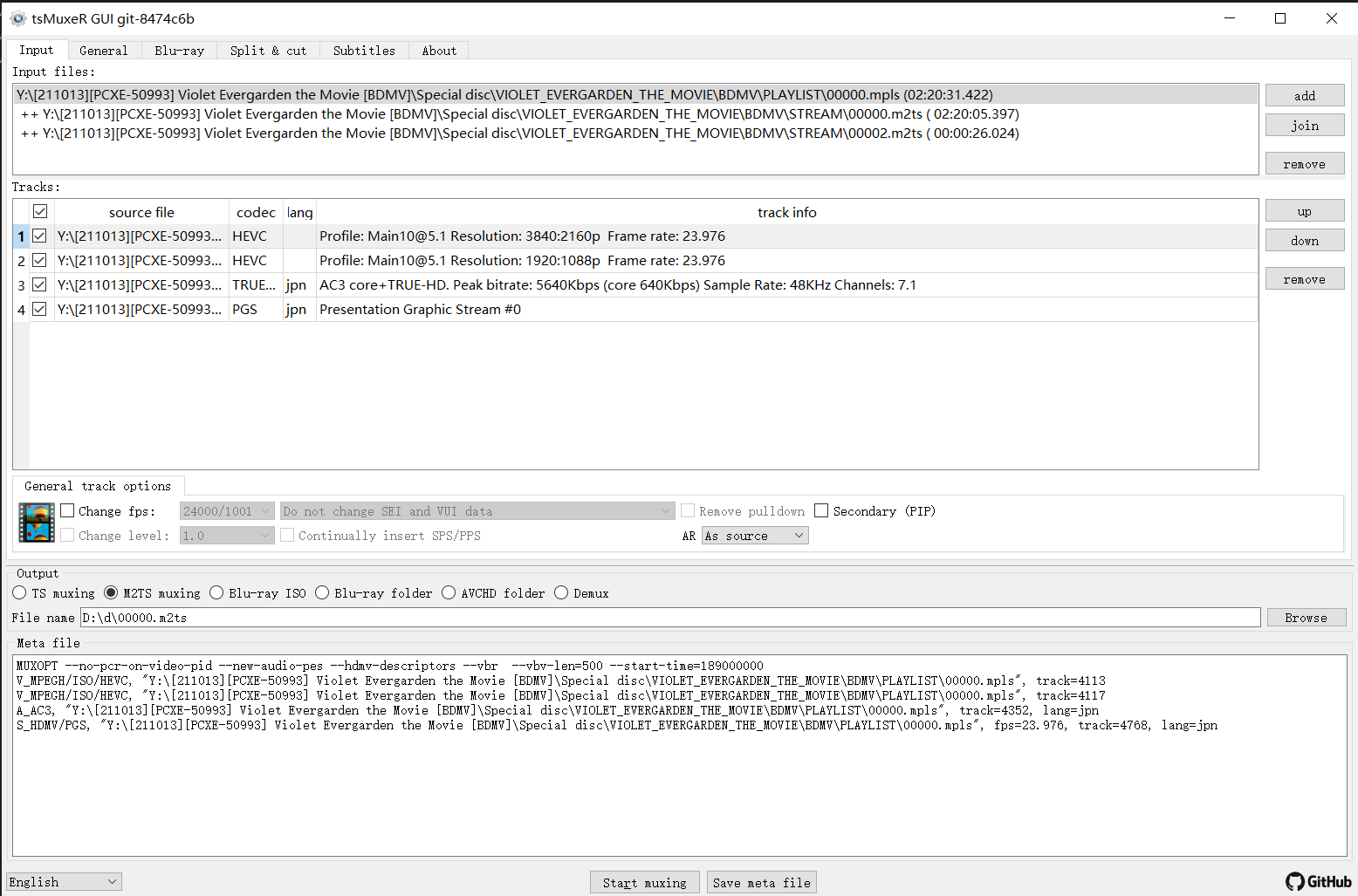Screen dimensions: 1358x896
Task: Select Blu-ray folder output option
Action: [x=322, y=592]
